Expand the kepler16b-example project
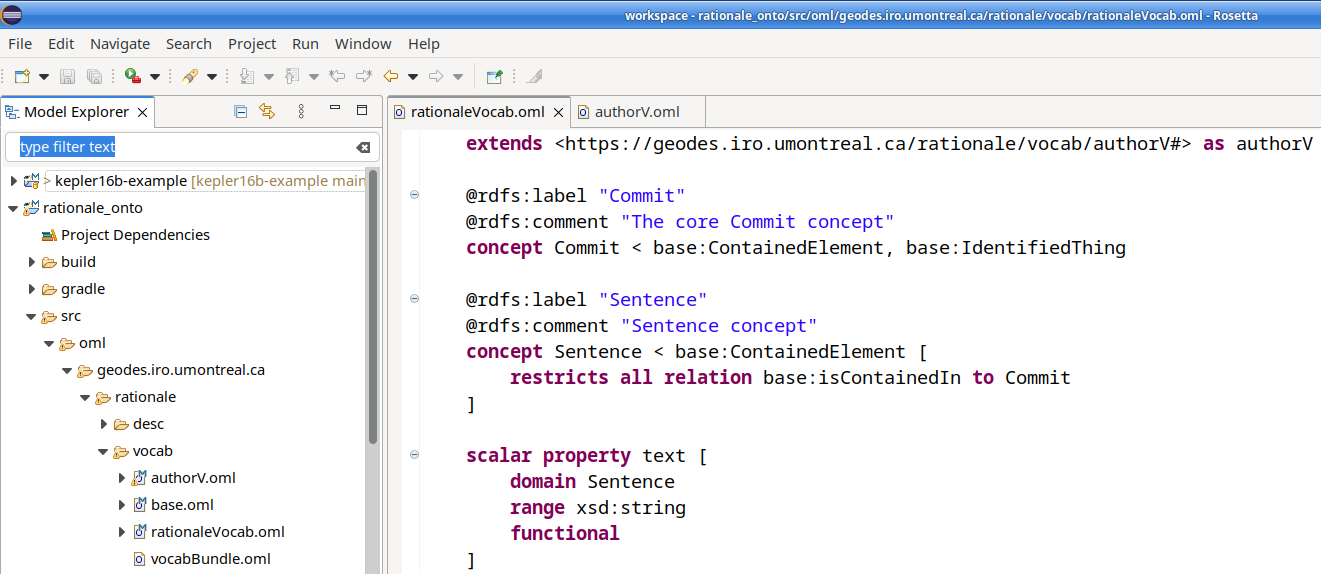The image size is (1321, 574). point(13,181)
